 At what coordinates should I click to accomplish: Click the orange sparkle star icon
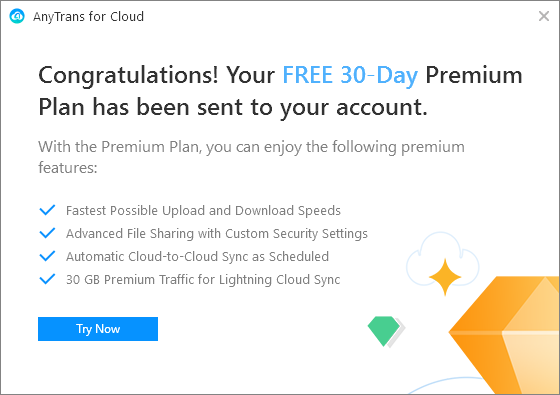point(445,277)
